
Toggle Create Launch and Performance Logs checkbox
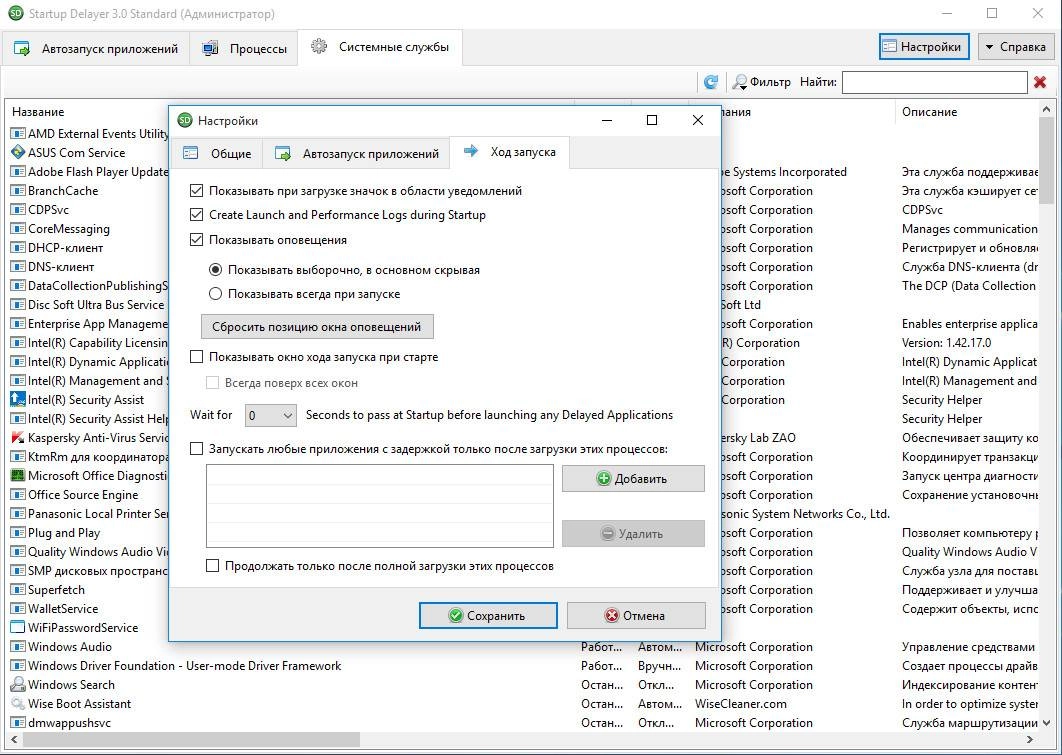(x=196, y=215)
